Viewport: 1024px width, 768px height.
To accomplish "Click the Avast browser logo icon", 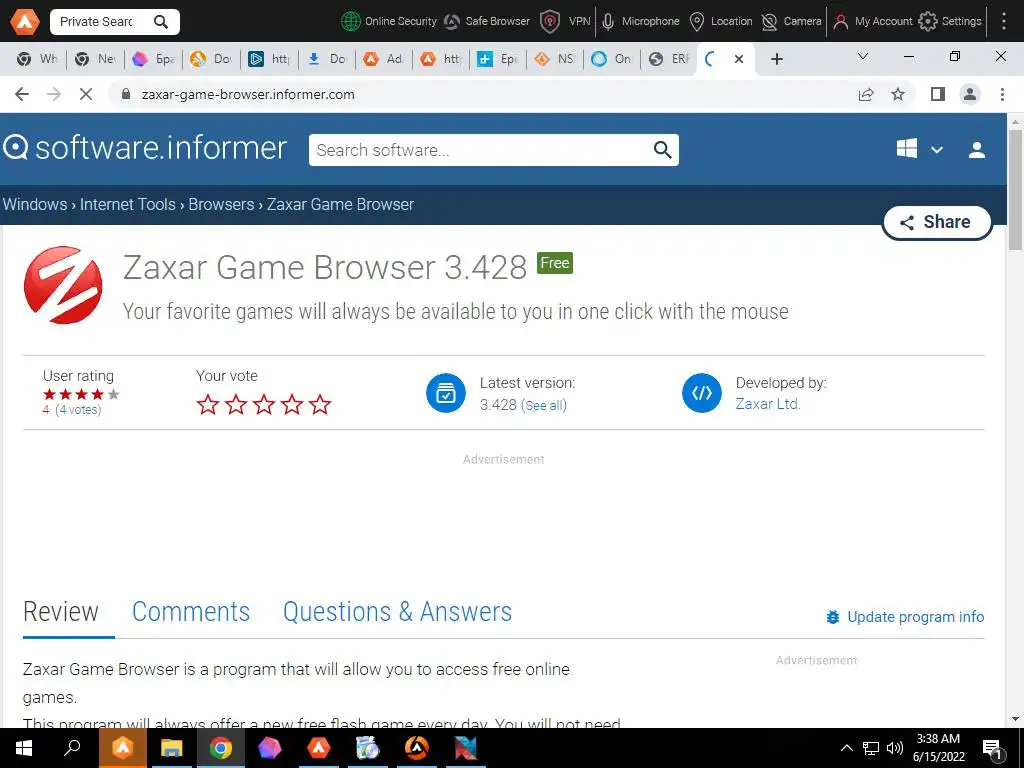I will 24,22.
